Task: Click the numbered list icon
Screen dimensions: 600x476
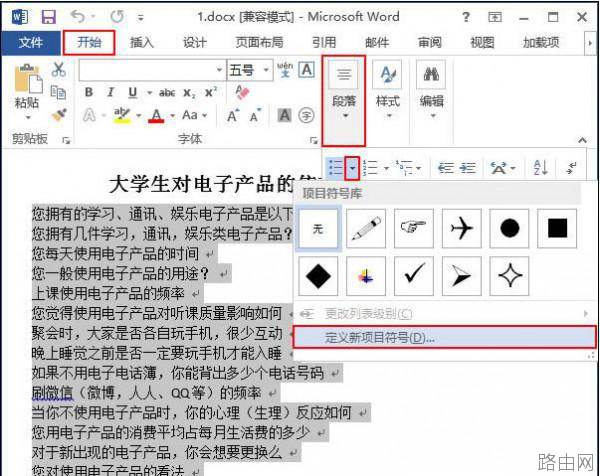Action: click(370, 168)
